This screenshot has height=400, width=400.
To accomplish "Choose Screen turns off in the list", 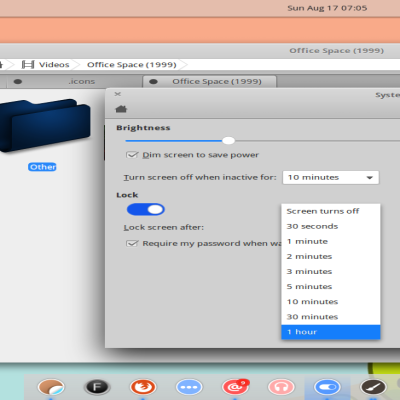I will click(331, 211).
